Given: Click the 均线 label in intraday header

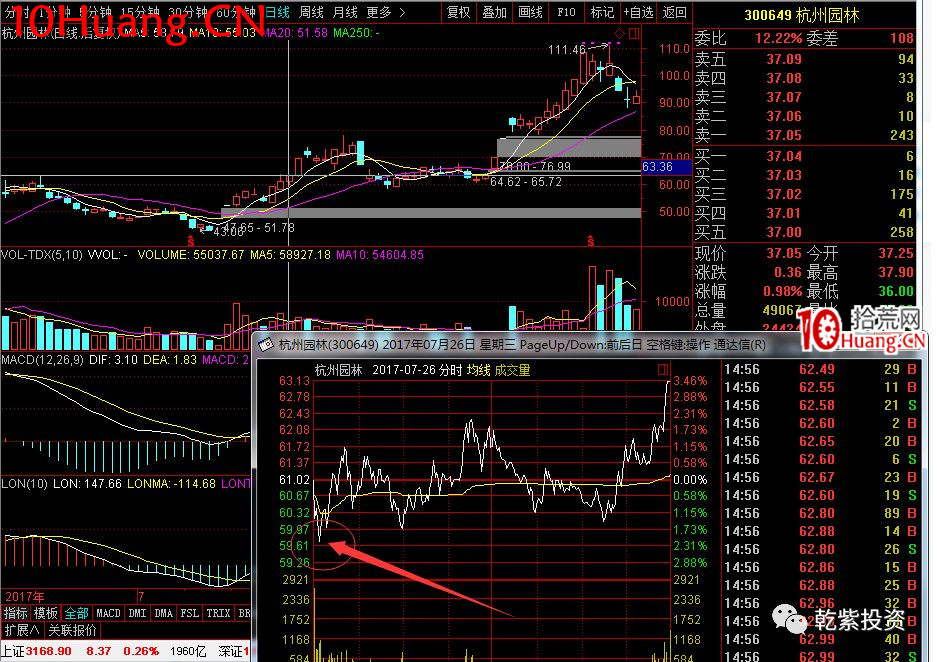Looking at the screenshot, I should point(478,370).
